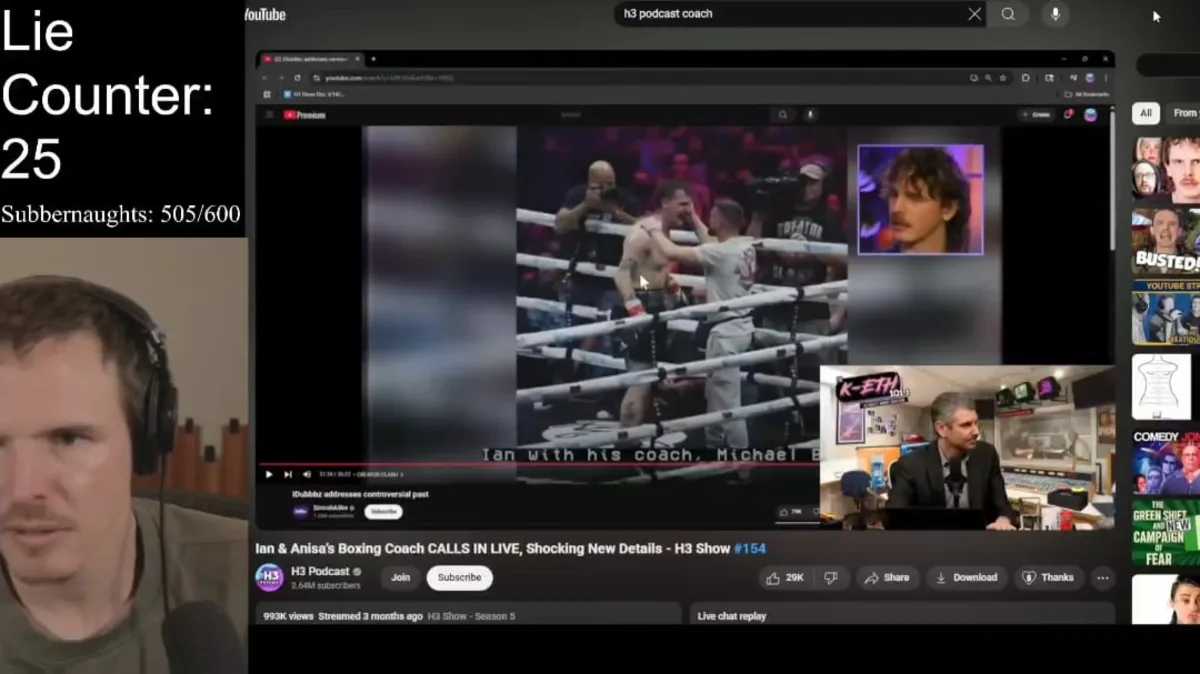
Task: Select the 'All' filter chip
Action: pos(1146,113)
